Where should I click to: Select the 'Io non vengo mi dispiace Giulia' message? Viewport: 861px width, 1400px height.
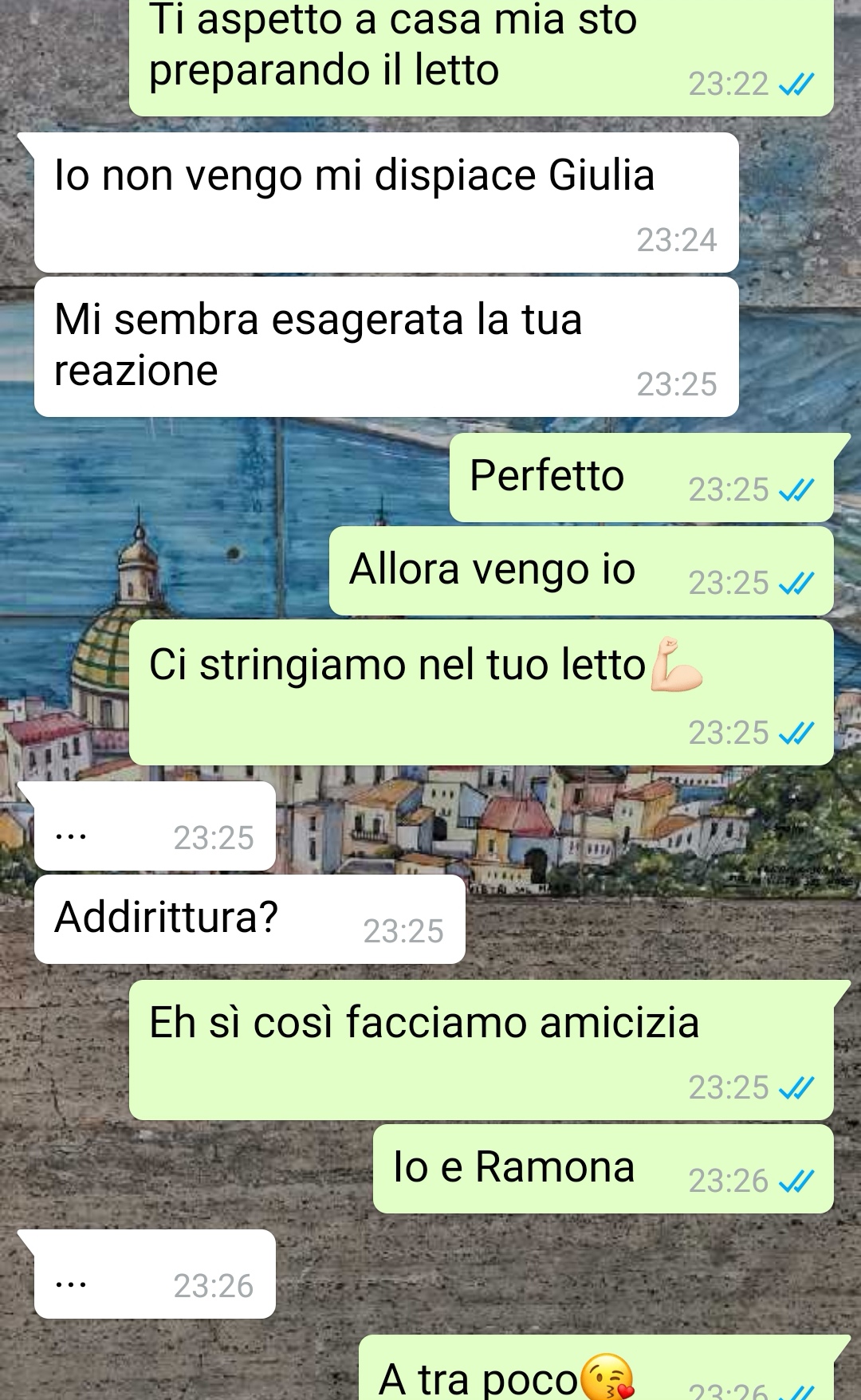(x=386, y=203)
